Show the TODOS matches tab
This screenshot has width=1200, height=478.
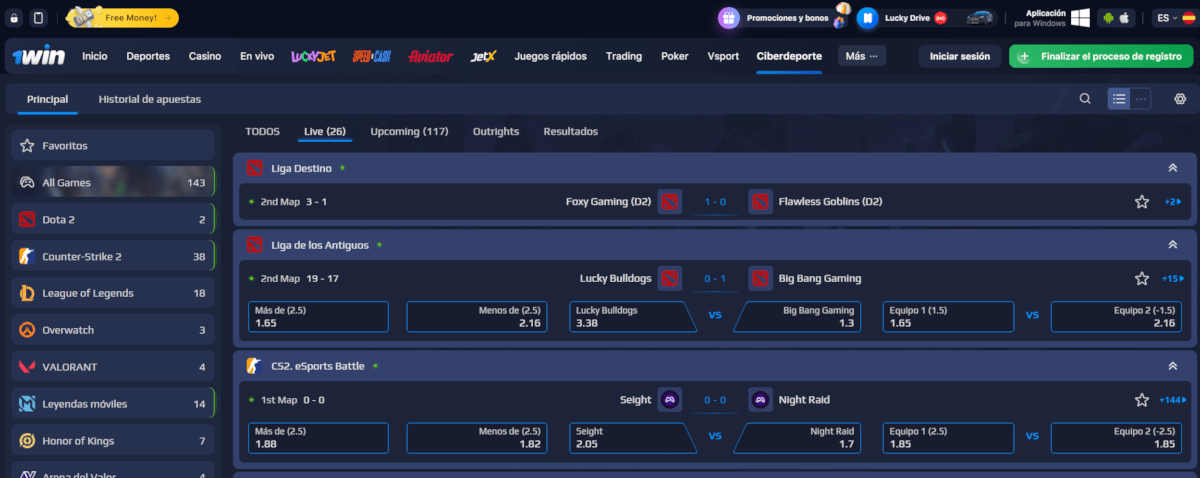[x=262, y=131]
